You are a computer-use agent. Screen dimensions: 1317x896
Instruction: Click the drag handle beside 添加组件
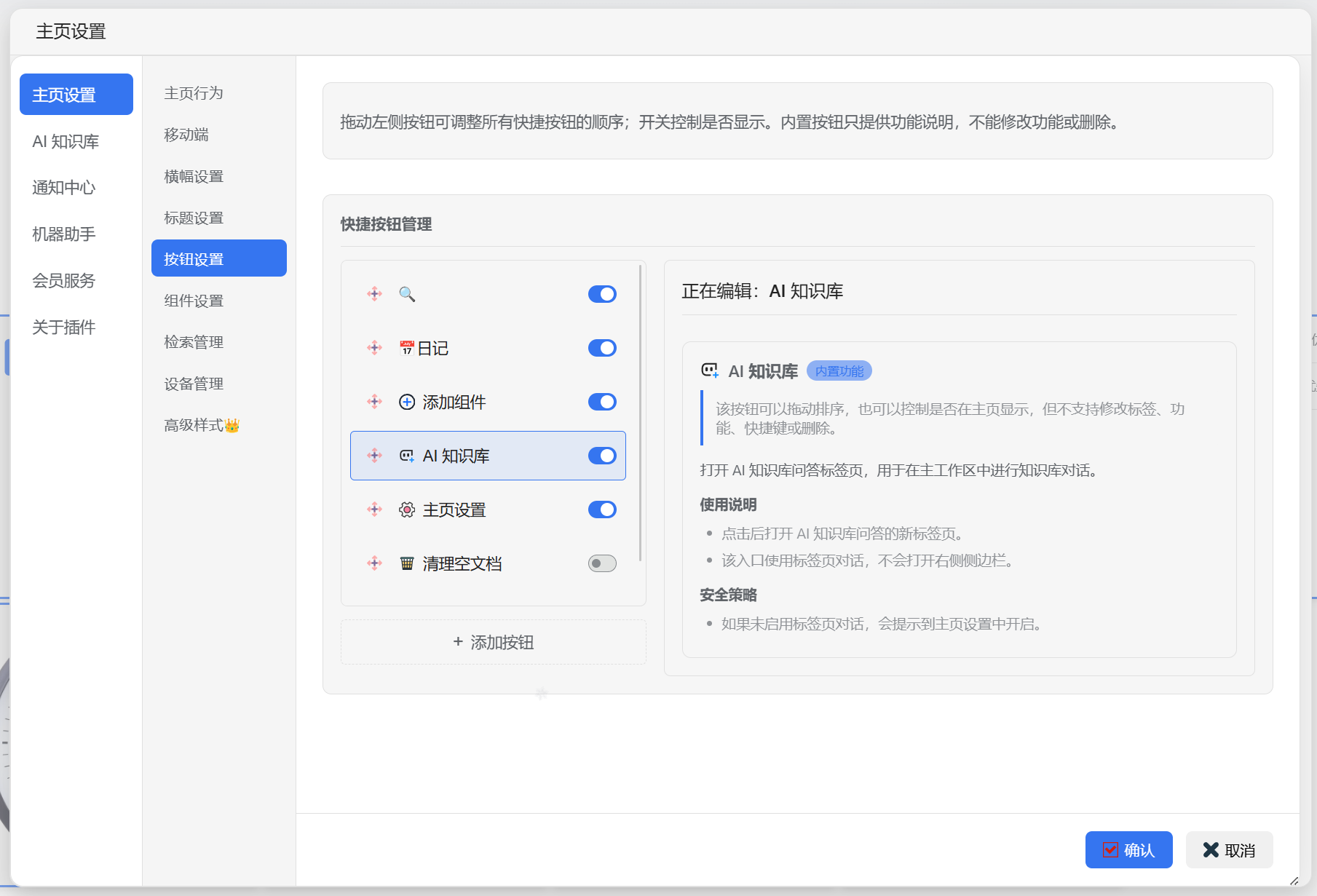click(x=375, y=402)
